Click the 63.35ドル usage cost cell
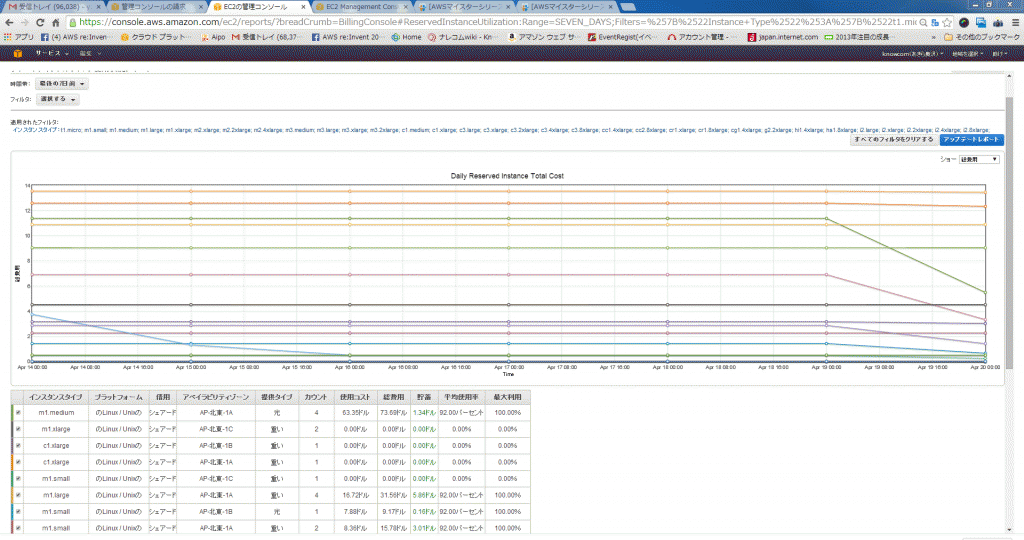Image resolution: width=1024 pixels, height=540 pixels. pos(355,413)
